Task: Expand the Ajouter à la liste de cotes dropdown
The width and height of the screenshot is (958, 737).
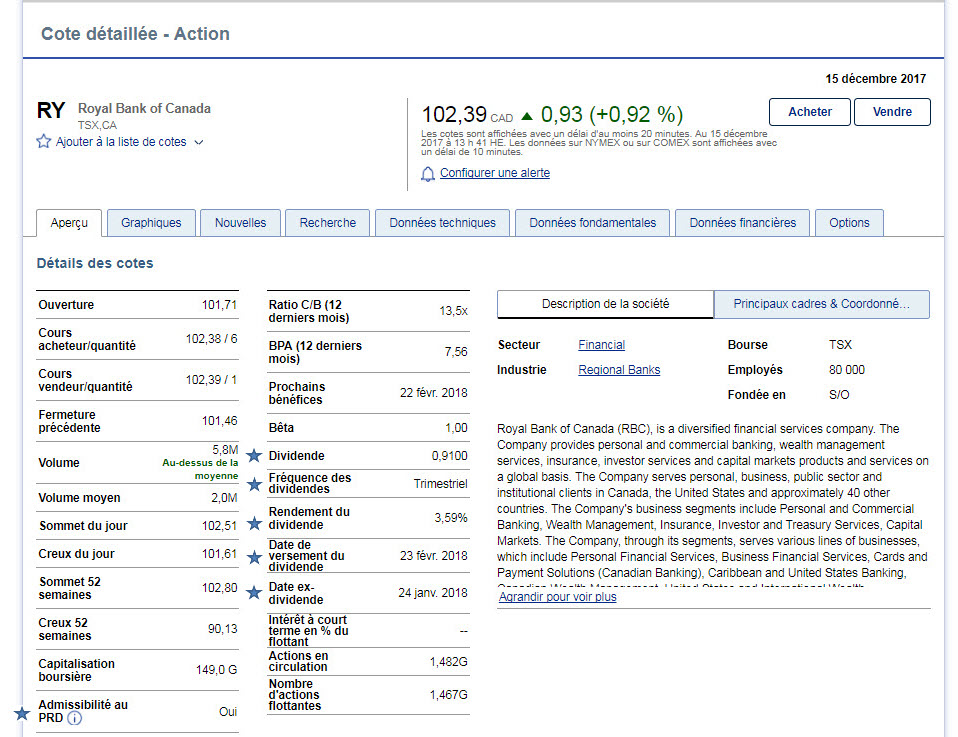Action: [x=198, y=142]
